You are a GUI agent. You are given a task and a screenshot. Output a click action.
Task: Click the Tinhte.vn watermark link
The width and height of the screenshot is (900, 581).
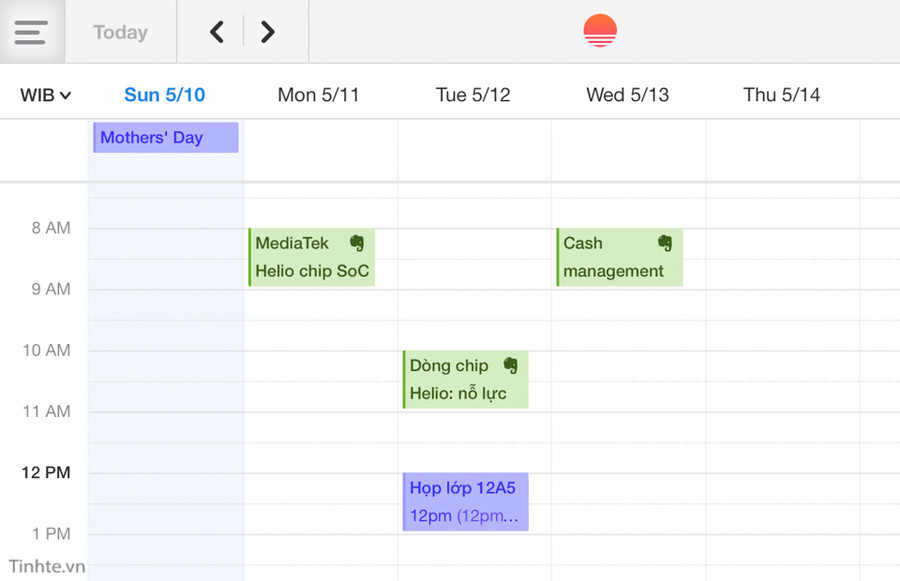point(44,567)
